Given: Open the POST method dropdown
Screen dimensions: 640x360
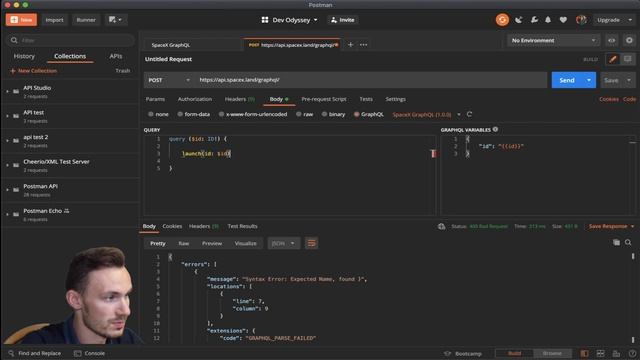Looking at the screenshot, I should [169, 80].
